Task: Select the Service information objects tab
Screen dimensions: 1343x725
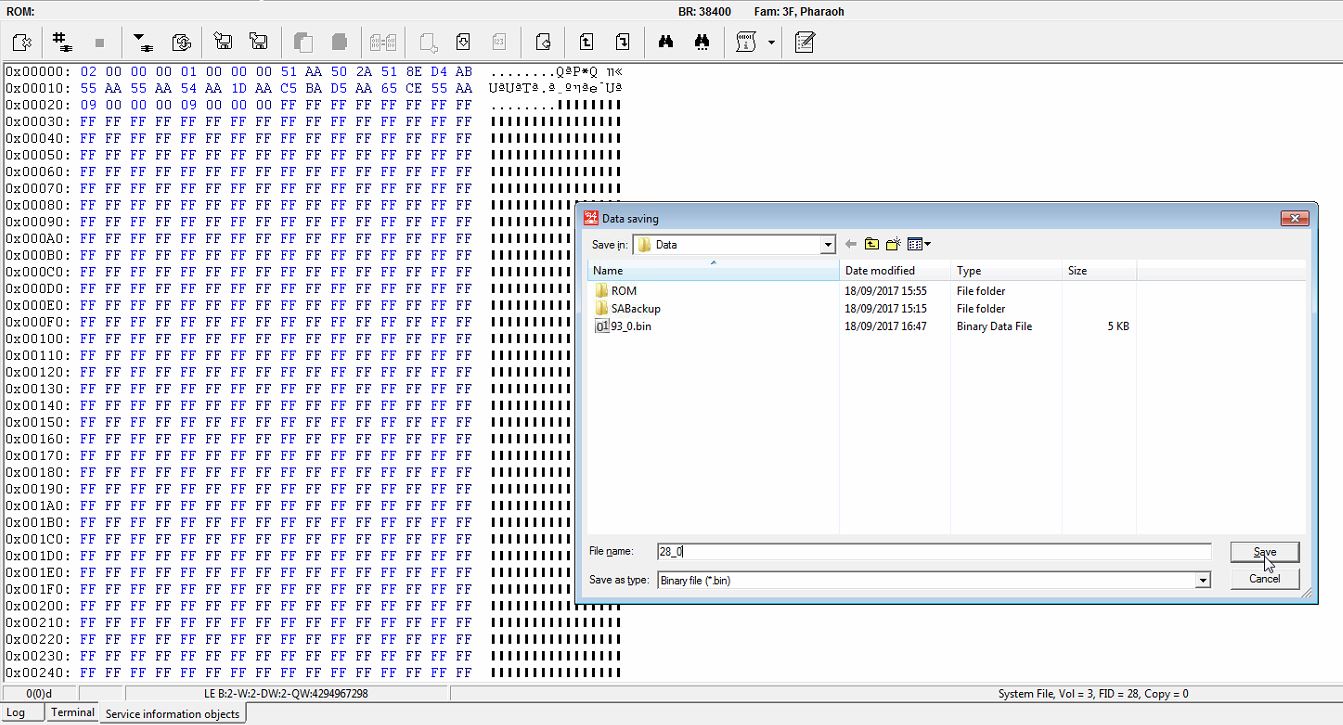Action: [172, 714]
